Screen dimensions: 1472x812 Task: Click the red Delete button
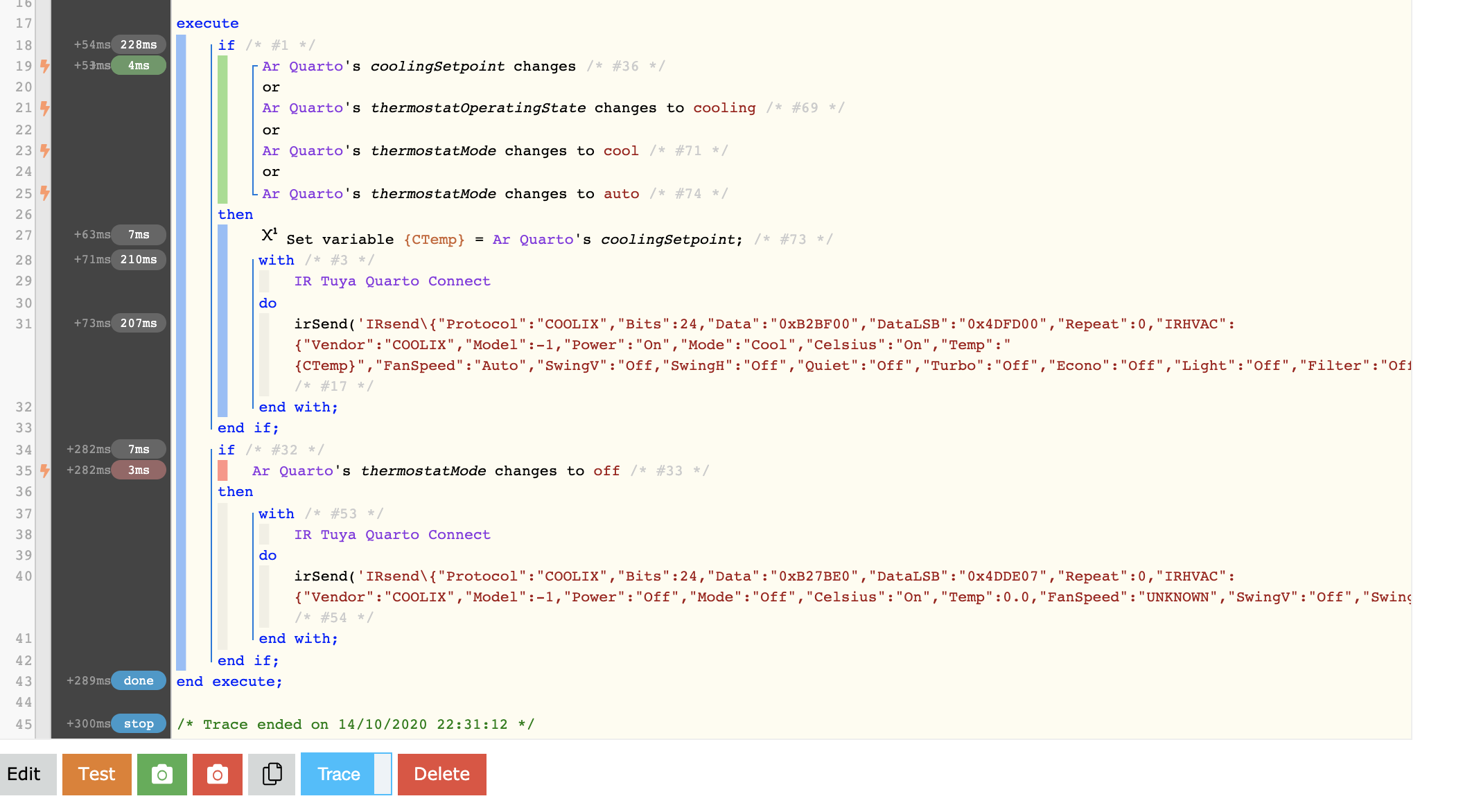[442, 774]
